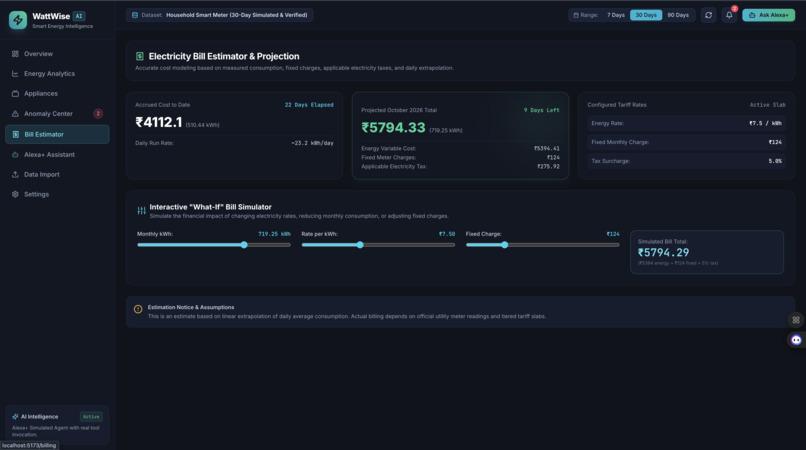Select Bill Estimator in the sidebar
Screen dimensions: 806x450
[57, 134]
